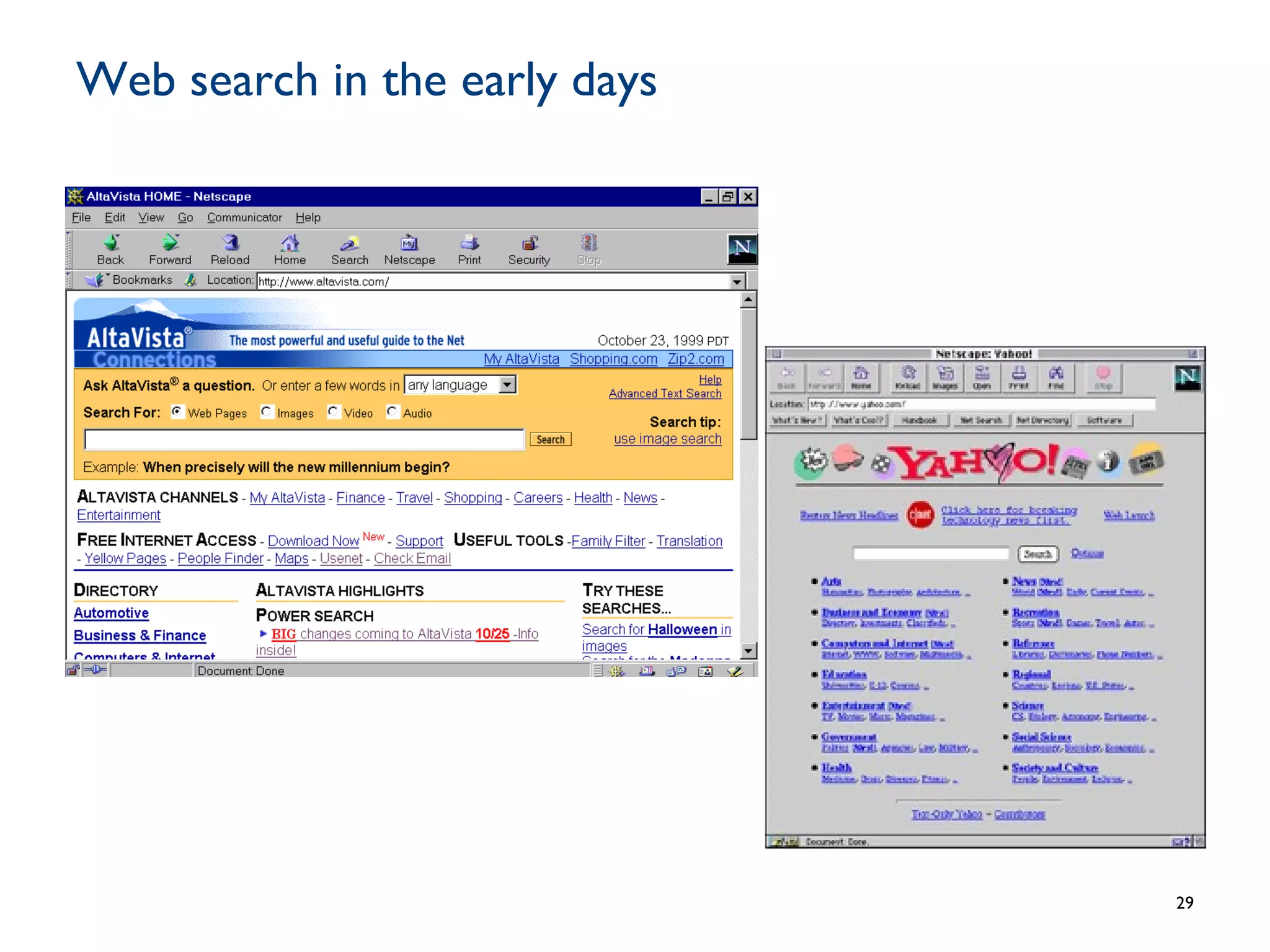Open Edit menu
Image resolution: width=1270 pixels, height=952 pixels.
pyautogui.click(x=115, y=218)
